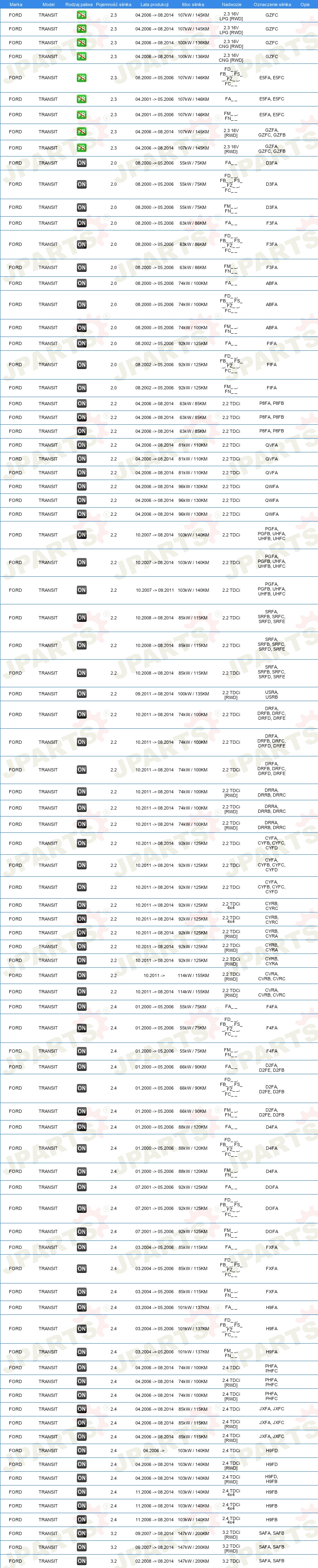The width and height of the screenshot is (318, 1568).
Task: Click diesel ON icon in FIFA FA__ row
Action: click(82, 343)
